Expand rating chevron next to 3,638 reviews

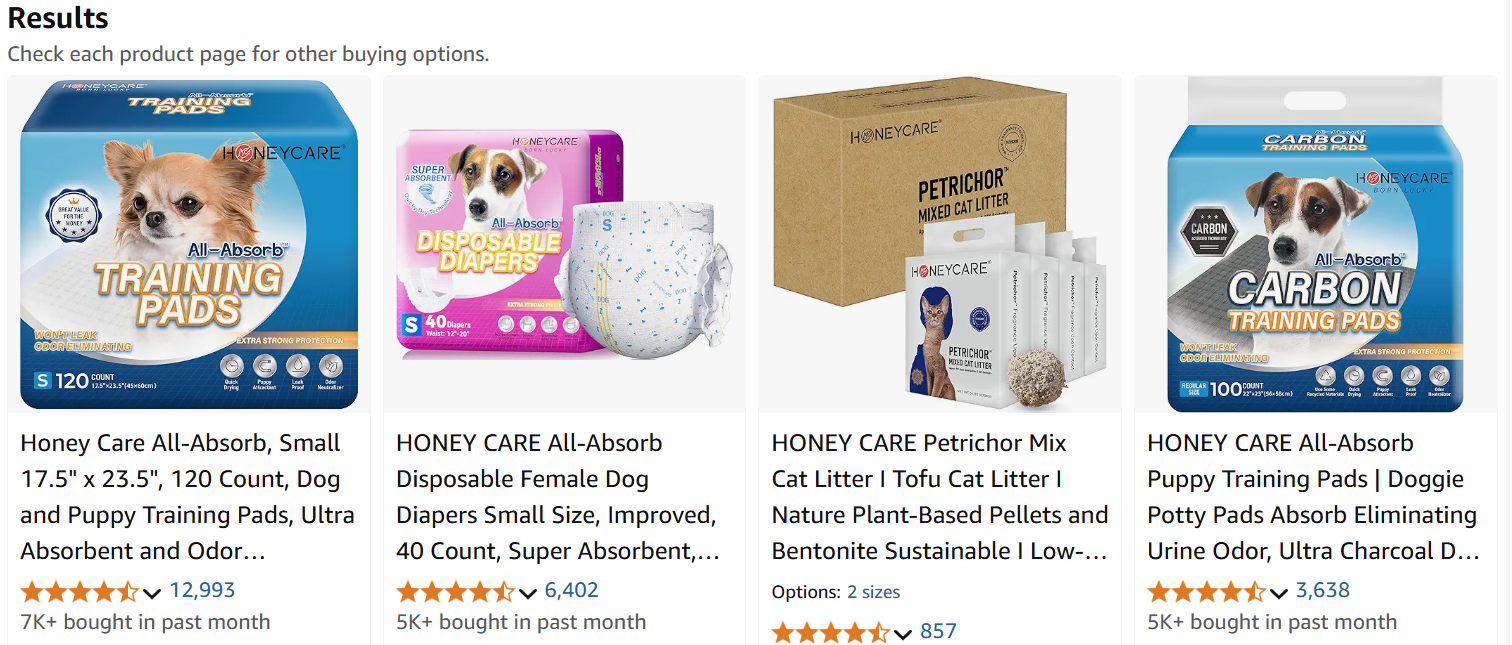pos(1279,593)
